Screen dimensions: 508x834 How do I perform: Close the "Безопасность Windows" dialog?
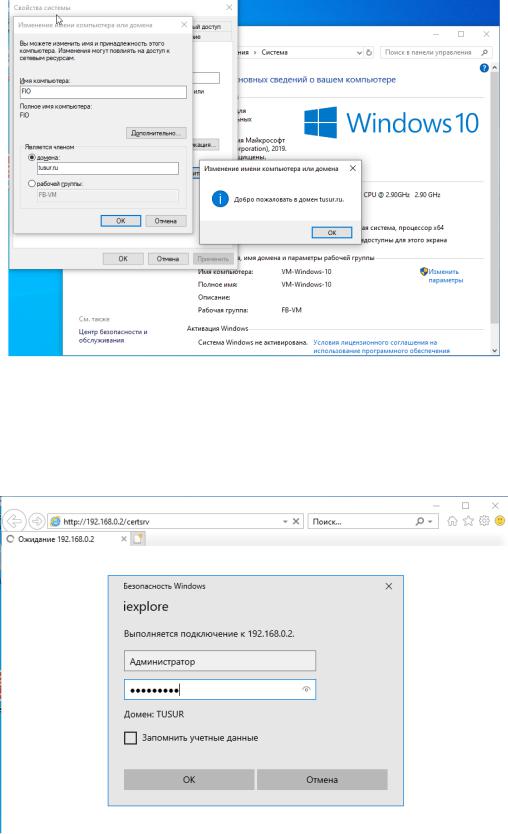(389, 586)
